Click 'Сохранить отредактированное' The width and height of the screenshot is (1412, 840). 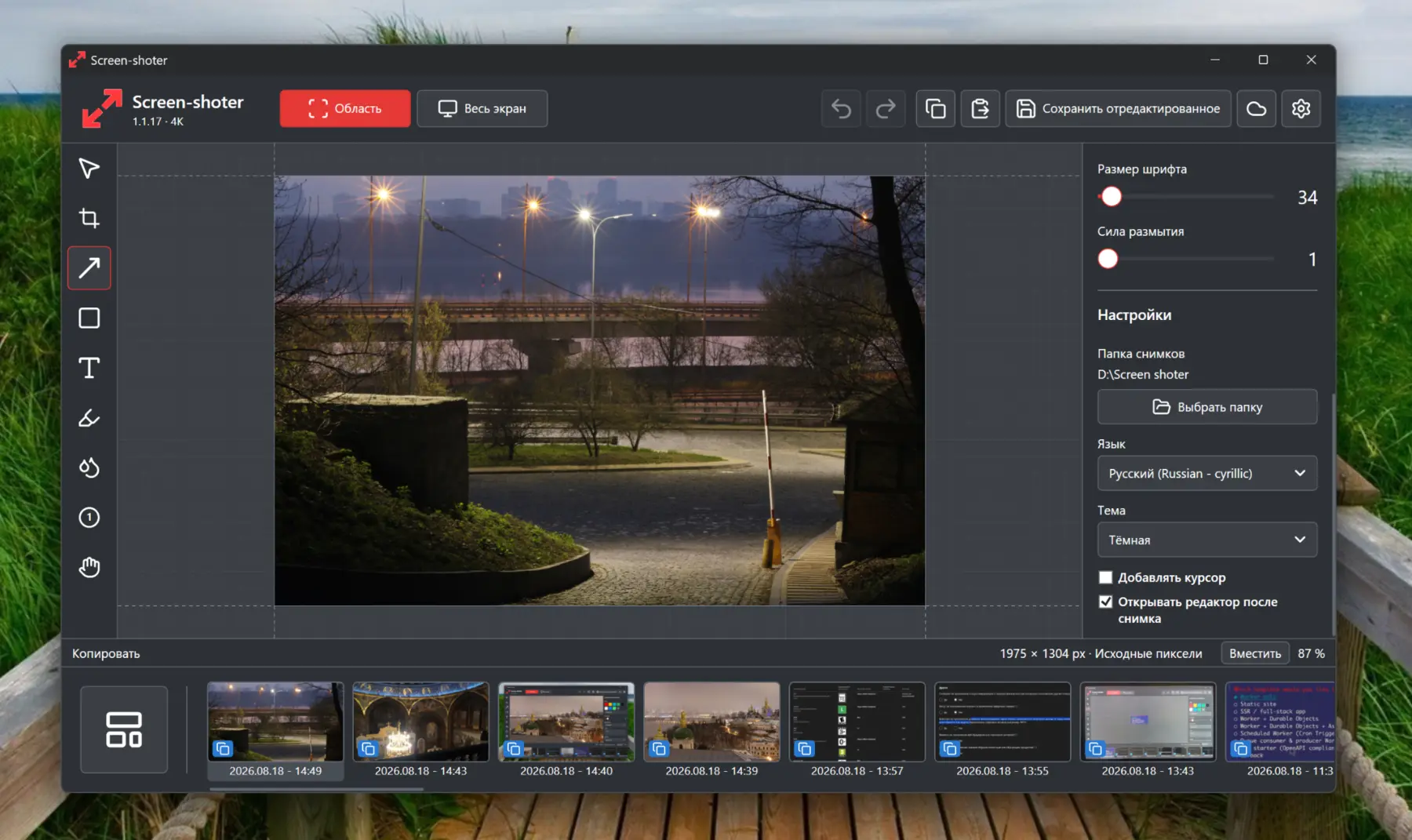coord(1118,108)
